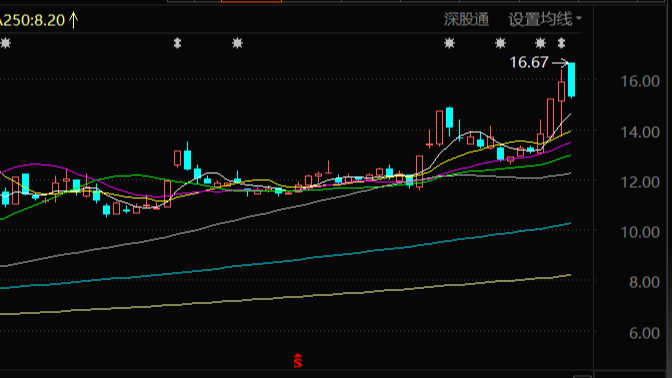Click the 深股通 label
This screenshot has width=672, height=378.
tap(466, 19)
